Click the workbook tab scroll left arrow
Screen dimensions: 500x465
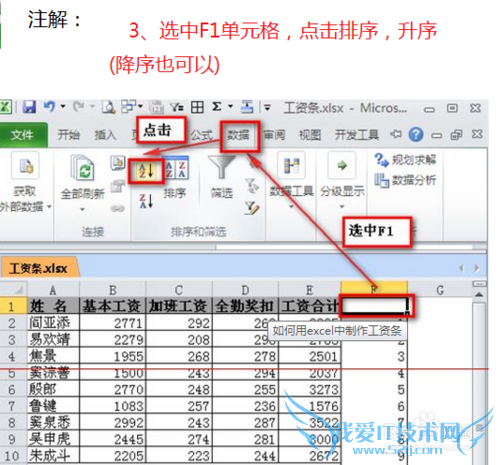(462, 268)
